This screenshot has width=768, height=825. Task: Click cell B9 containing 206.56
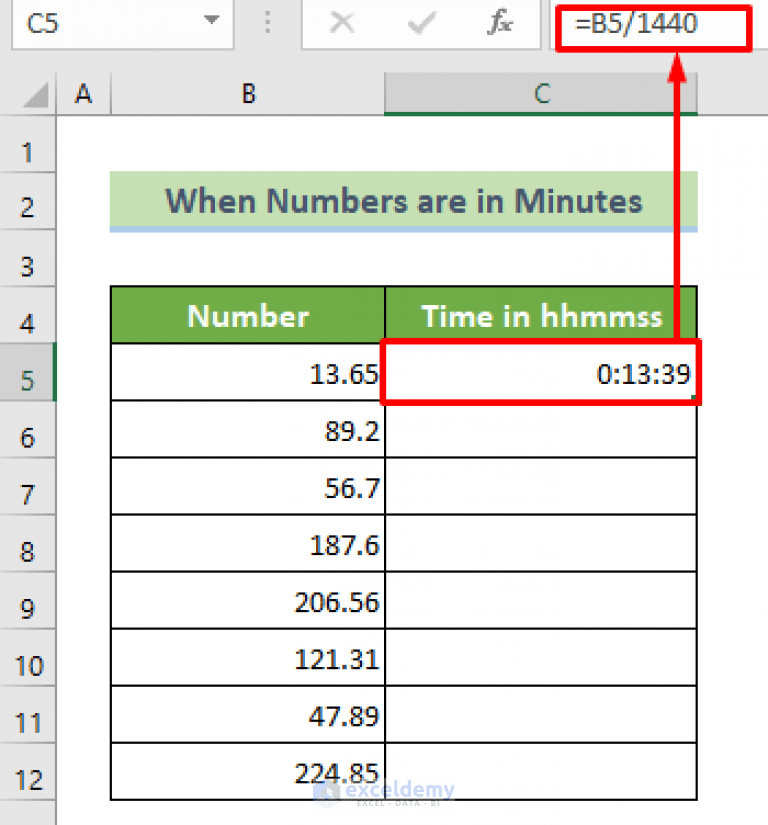[x=247, y=601]
